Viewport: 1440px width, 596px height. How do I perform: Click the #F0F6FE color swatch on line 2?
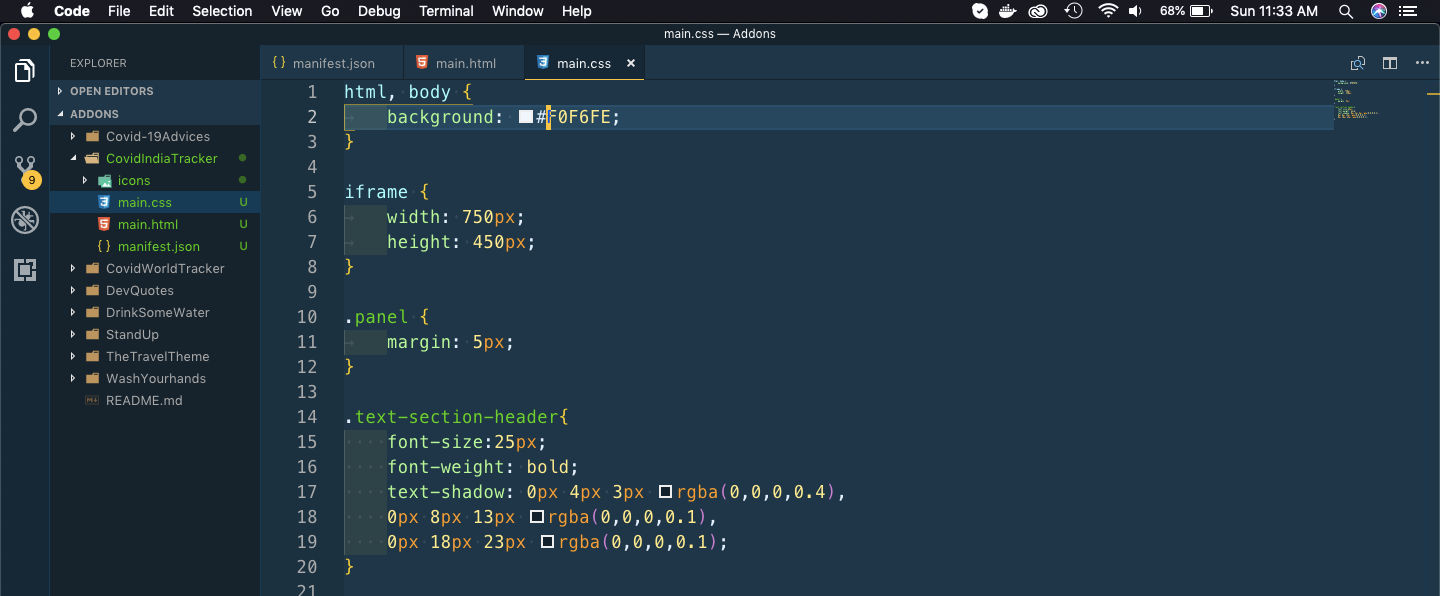[x=526, y=117]
